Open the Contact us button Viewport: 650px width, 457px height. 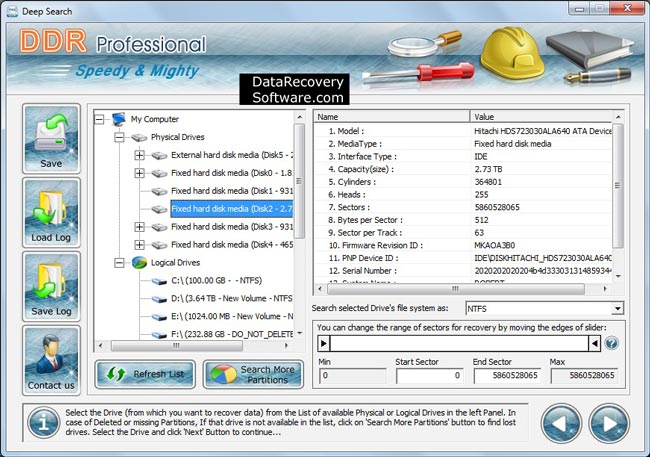point(51,360)
